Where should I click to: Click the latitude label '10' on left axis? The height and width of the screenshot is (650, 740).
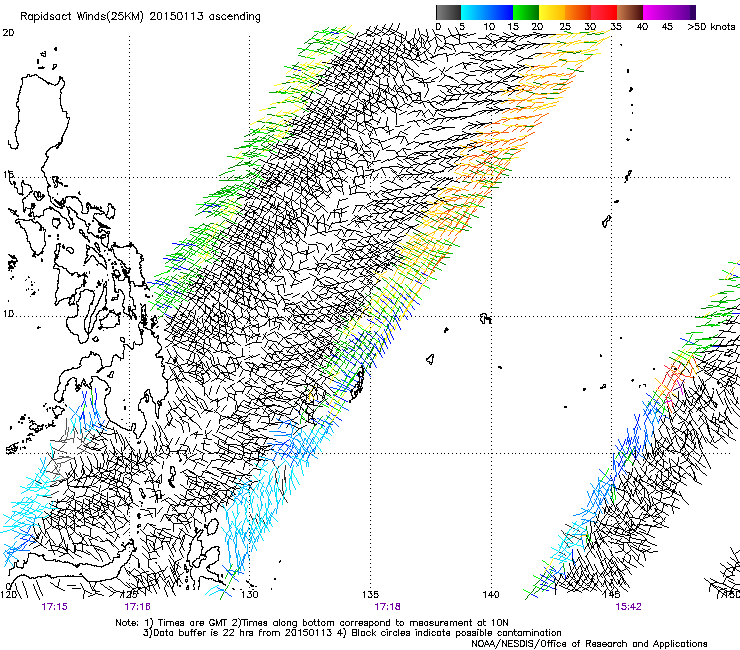coord(8,313)
